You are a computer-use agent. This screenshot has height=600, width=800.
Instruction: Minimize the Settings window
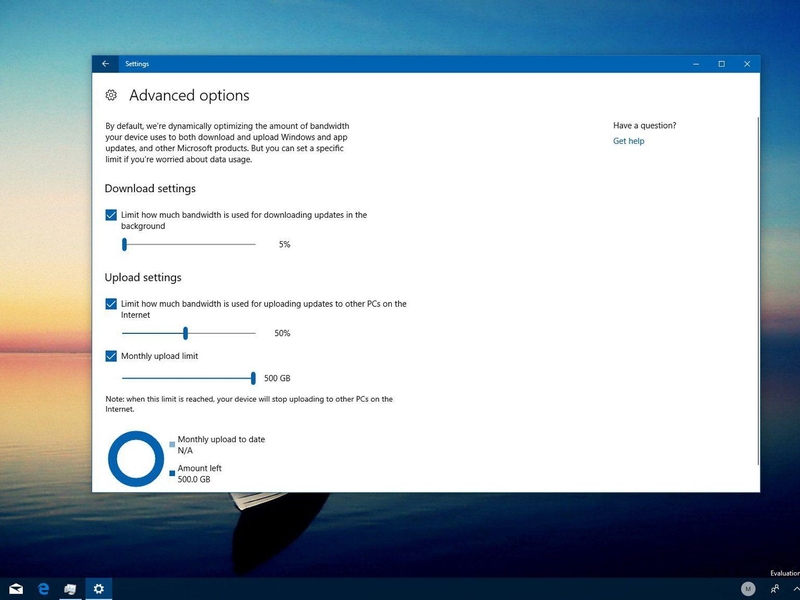(696, 64)
